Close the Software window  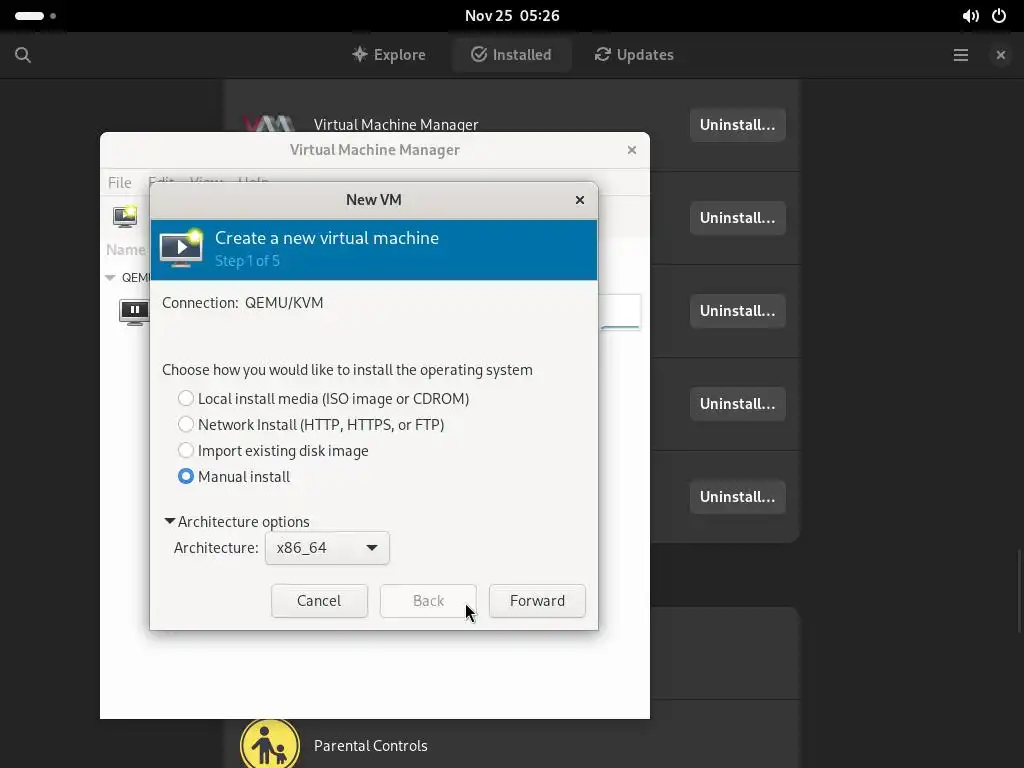[1000, 55]
